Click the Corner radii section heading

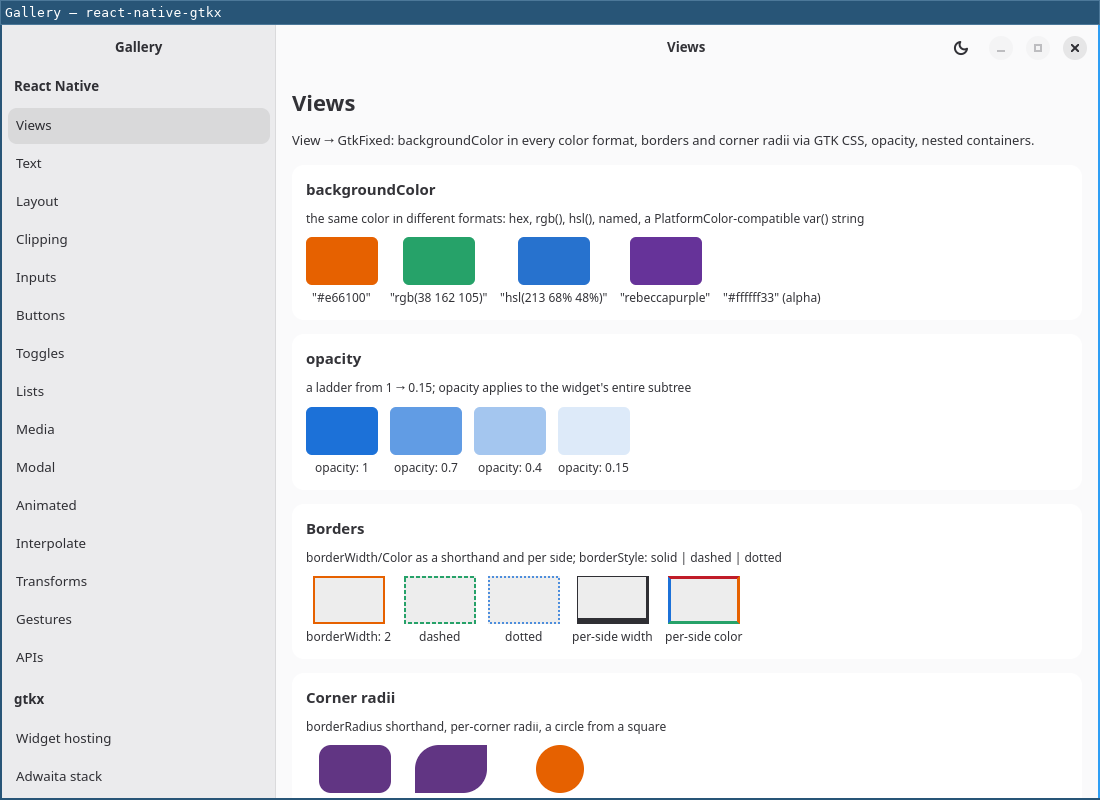350,698
